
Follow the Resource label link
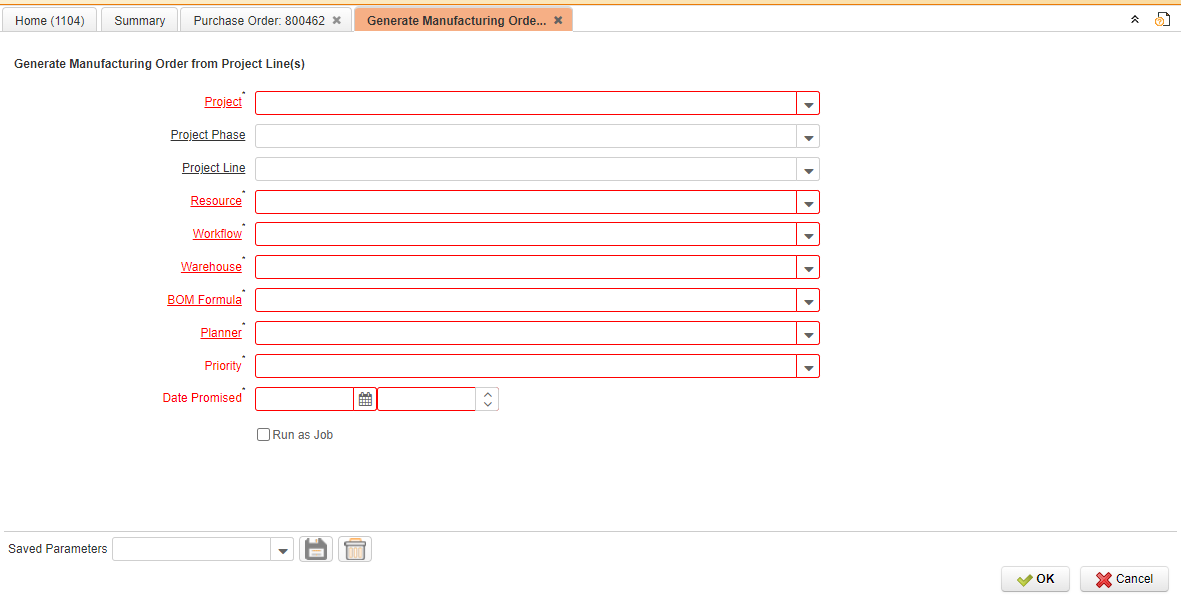click(x=216, y=201)
